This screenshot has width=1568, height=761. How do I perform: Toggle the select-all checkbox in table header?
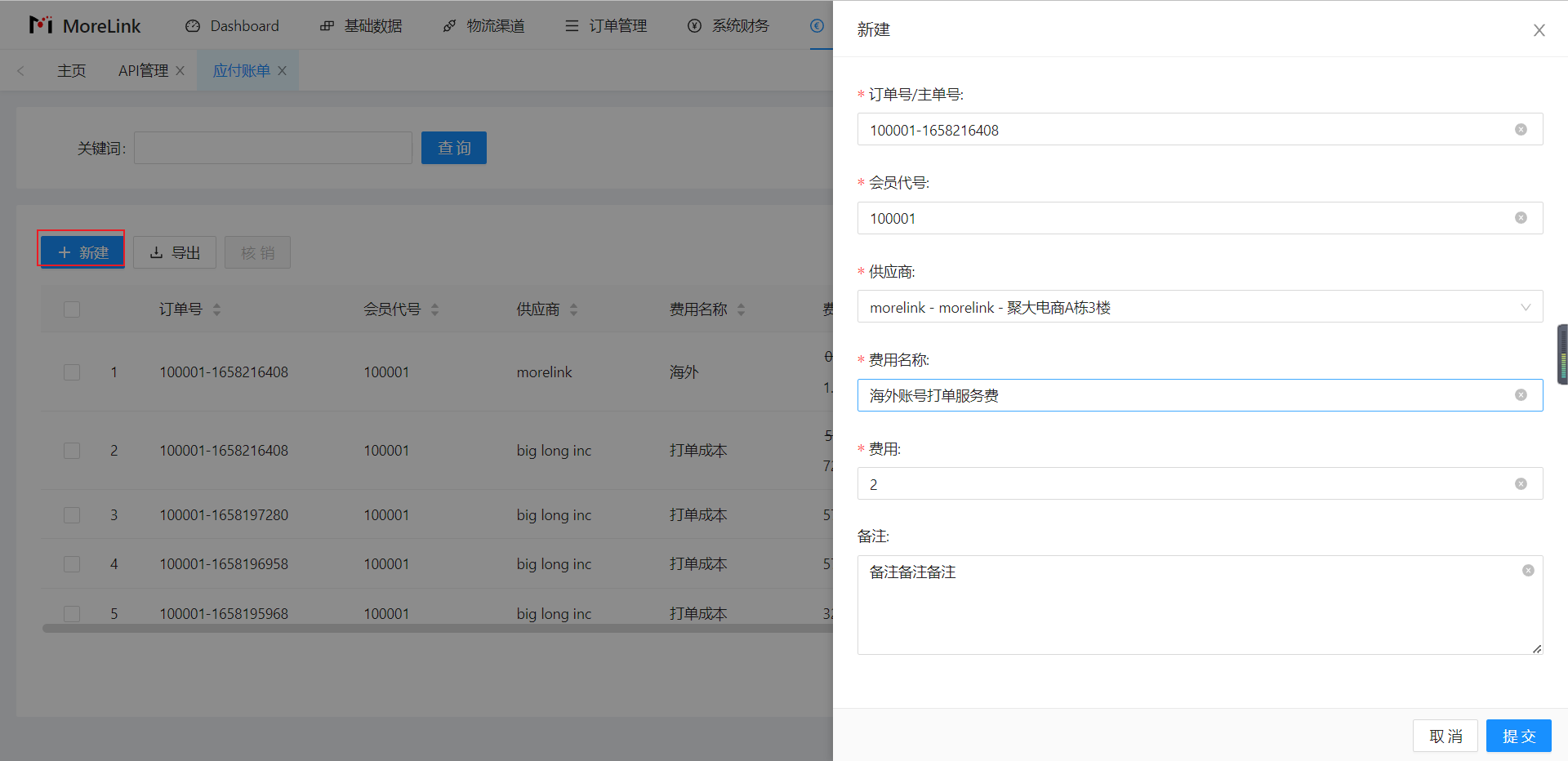pyautogui.click(x=72, y=309)
